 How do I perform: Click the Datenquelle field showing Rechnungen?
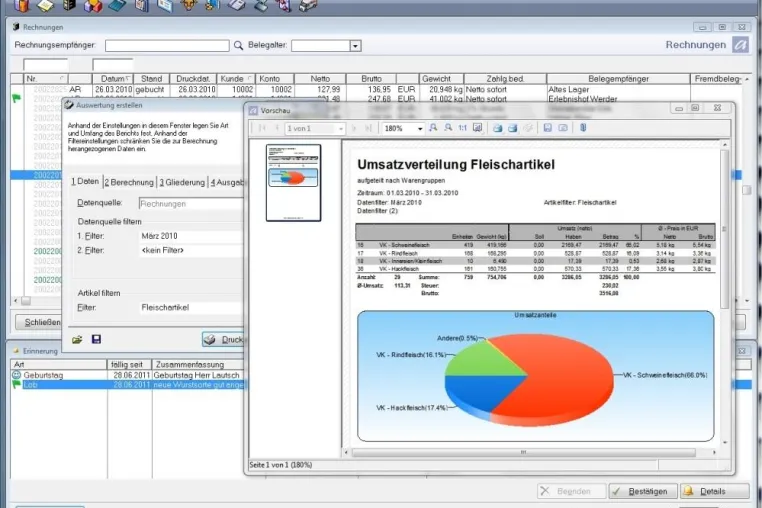pos(191,204)
